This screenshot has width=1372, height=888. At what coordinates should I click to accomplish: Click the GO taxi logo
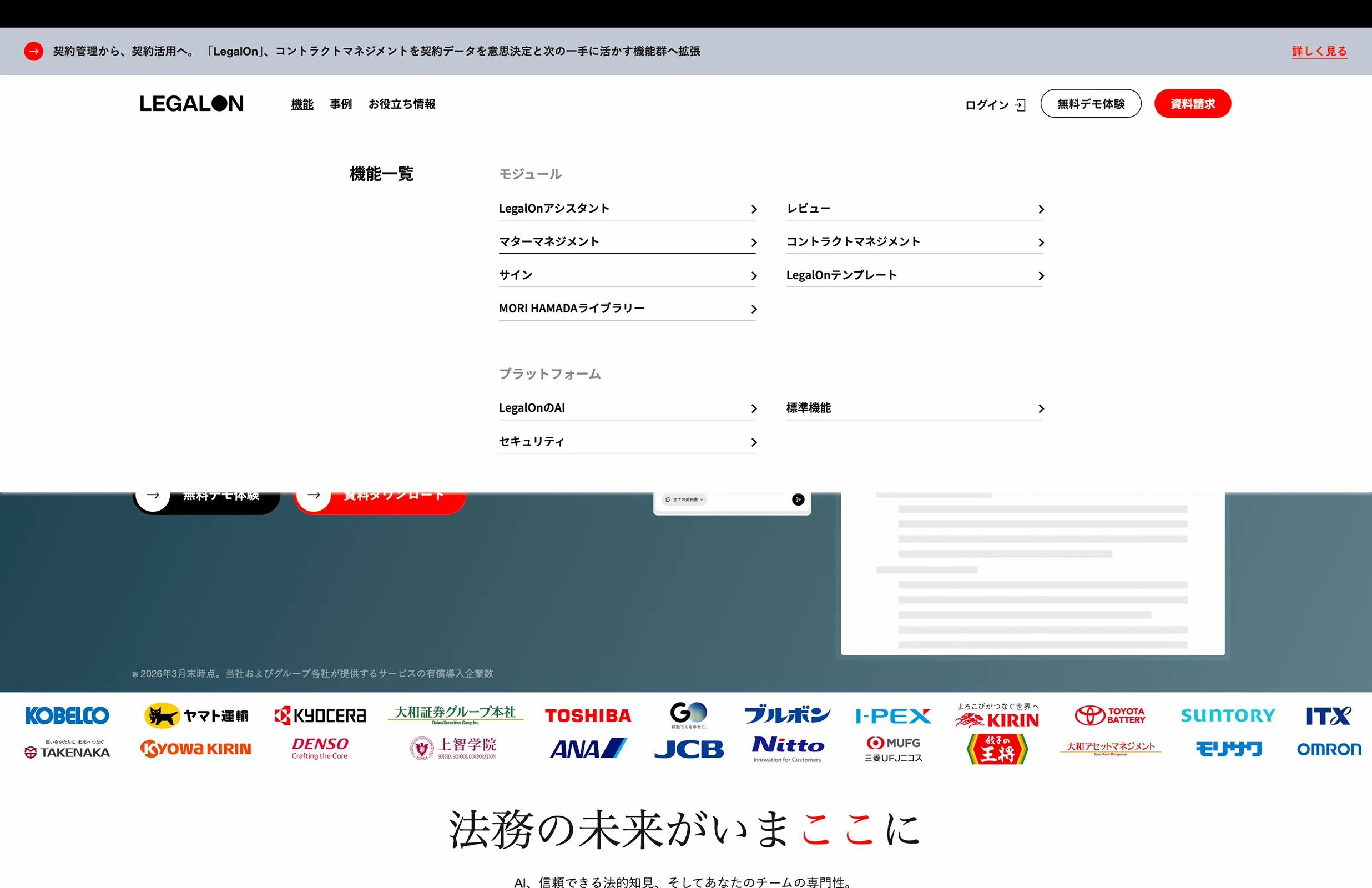688,715
